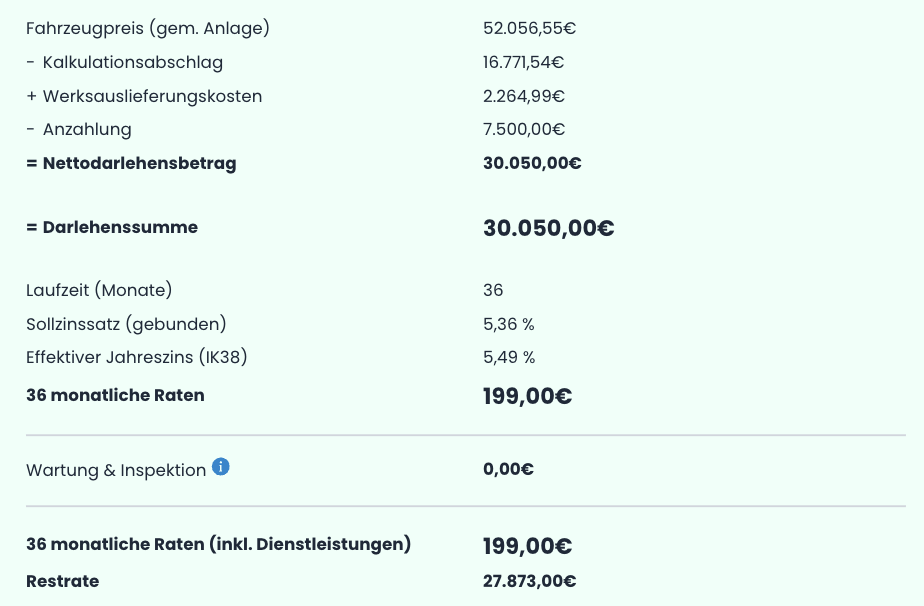Select the 5,36 % Sollzinssatz value
Viewport: 924px width, 606px height.
click(x=509, y=324)
